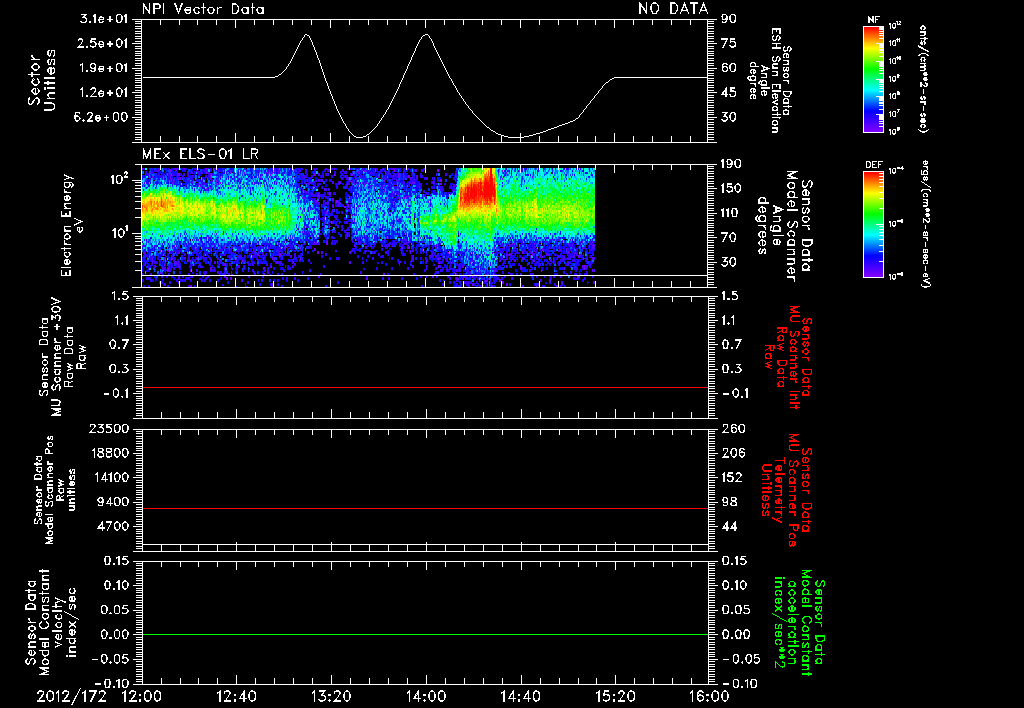Click the "75" sun elevation tick label
The height and width of the screenshot is (708, 1024).
coord(729,43)
